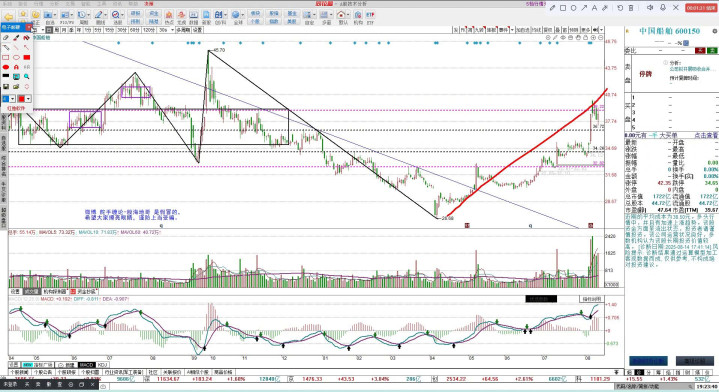719x392 pixels.
Task: Click the trash icon in recorder toolbar
Action: [631, 8]
